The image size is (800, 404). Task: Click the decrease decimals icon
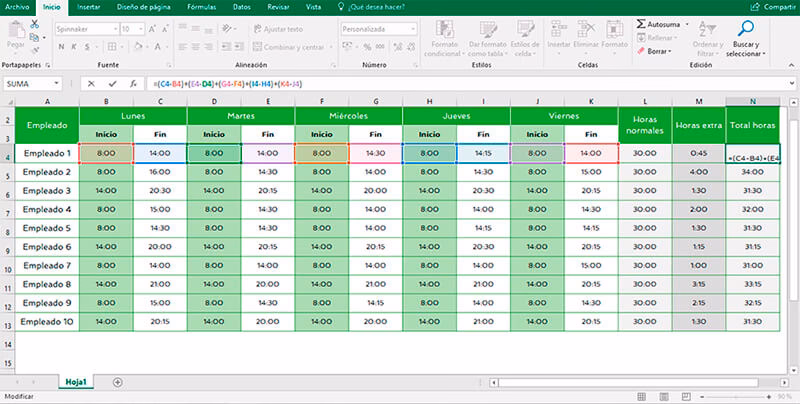coord(411,47)
